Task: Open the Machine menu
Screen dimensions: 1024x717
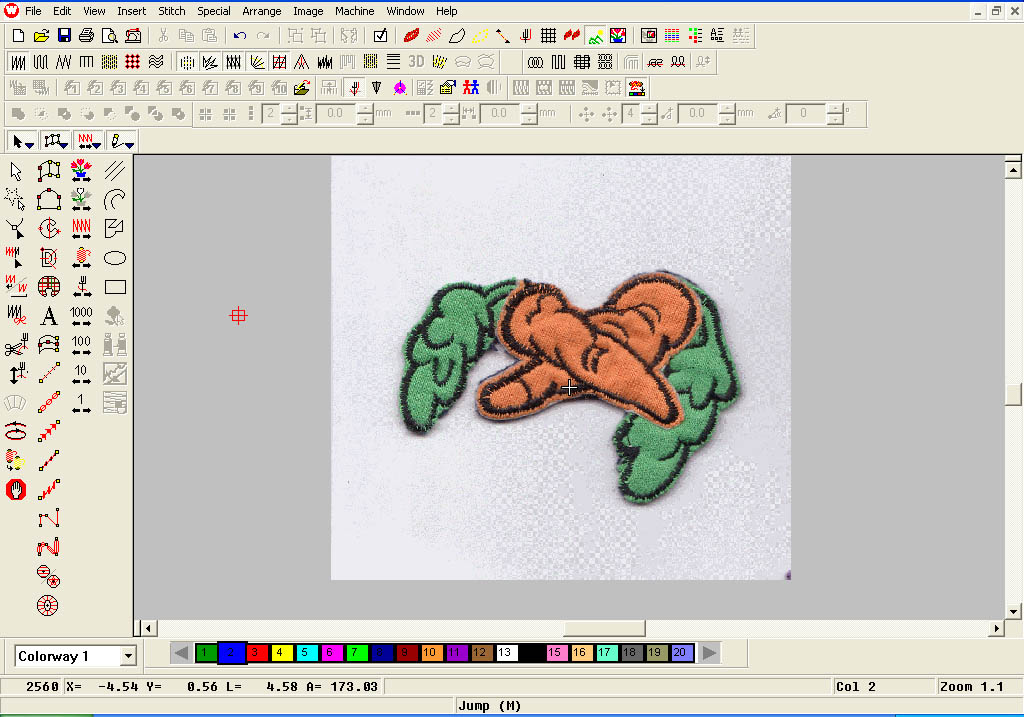Action: coord(355,11)
